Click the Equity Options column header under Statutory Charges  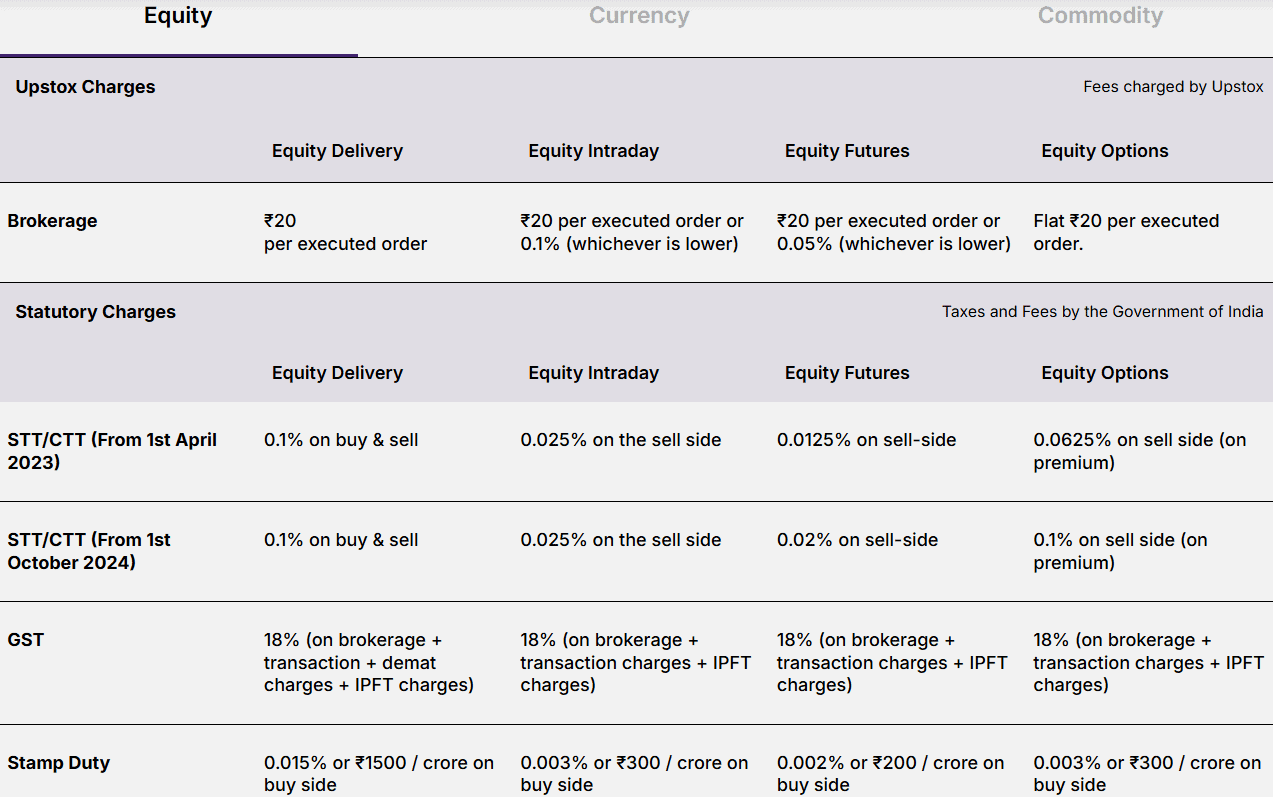[x=1104, y=372]
